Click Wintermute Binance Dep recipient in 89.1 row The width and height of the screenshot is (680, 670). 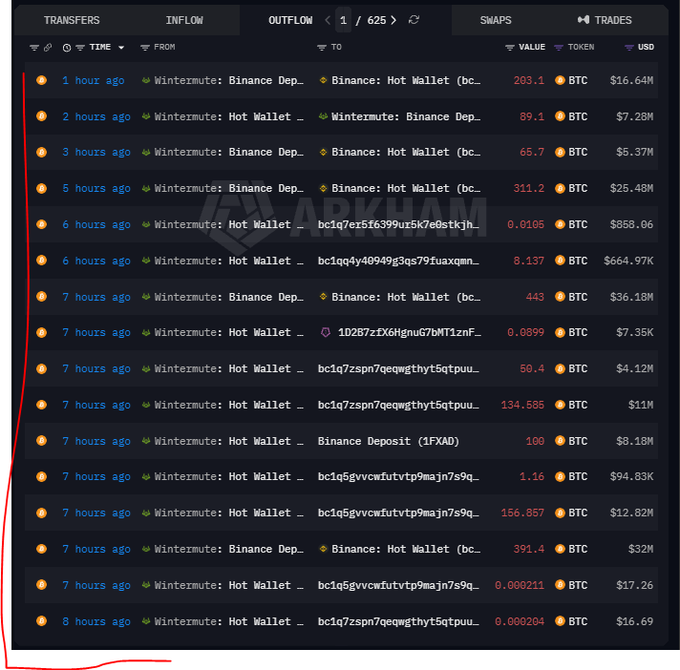tap(406, 117)
